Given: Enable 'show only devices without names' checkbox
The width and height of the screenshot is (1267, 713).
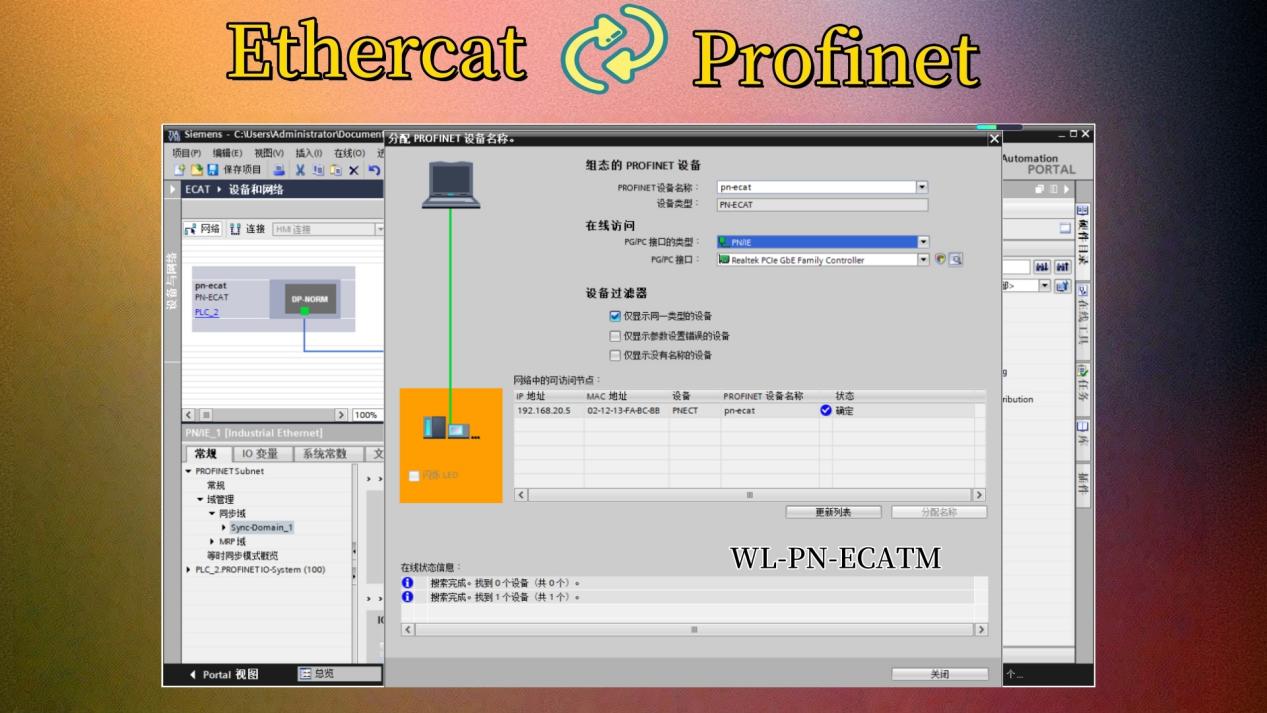Looking at the screenshot, I should click(615, 355).
